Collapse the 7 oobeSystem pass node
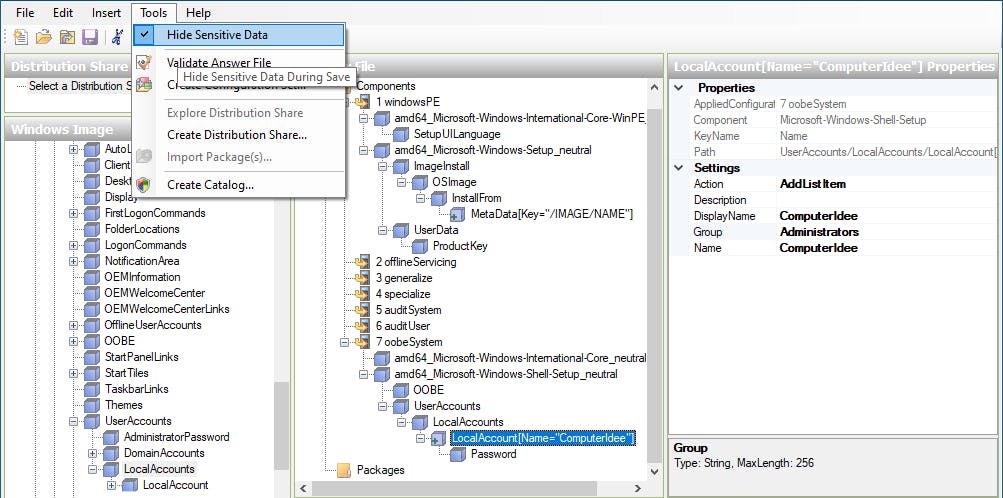1003x498 pixels. click(345, 342)
